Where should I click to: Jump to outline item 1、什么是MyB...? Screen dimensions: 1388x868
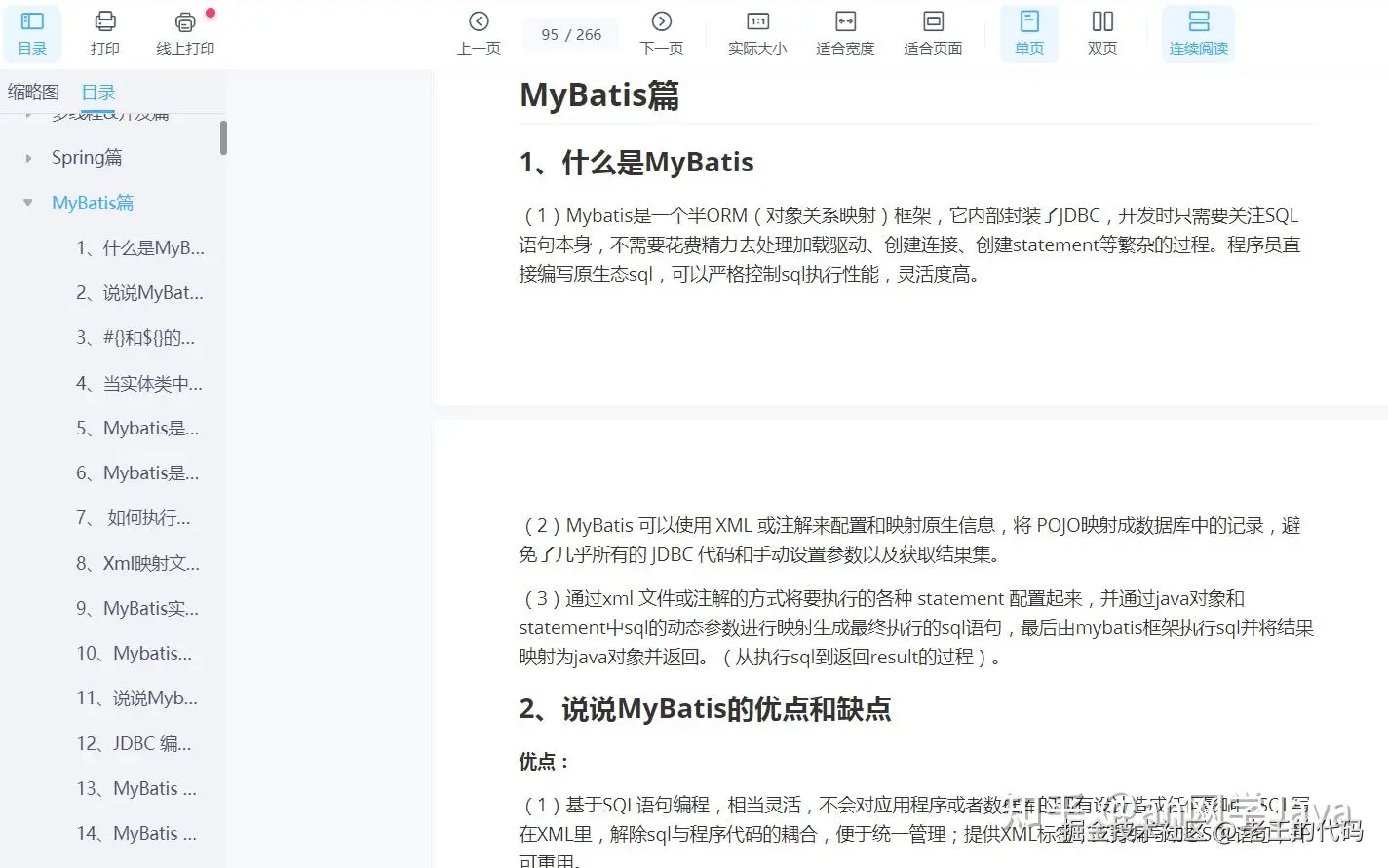[x=140, y=247]
